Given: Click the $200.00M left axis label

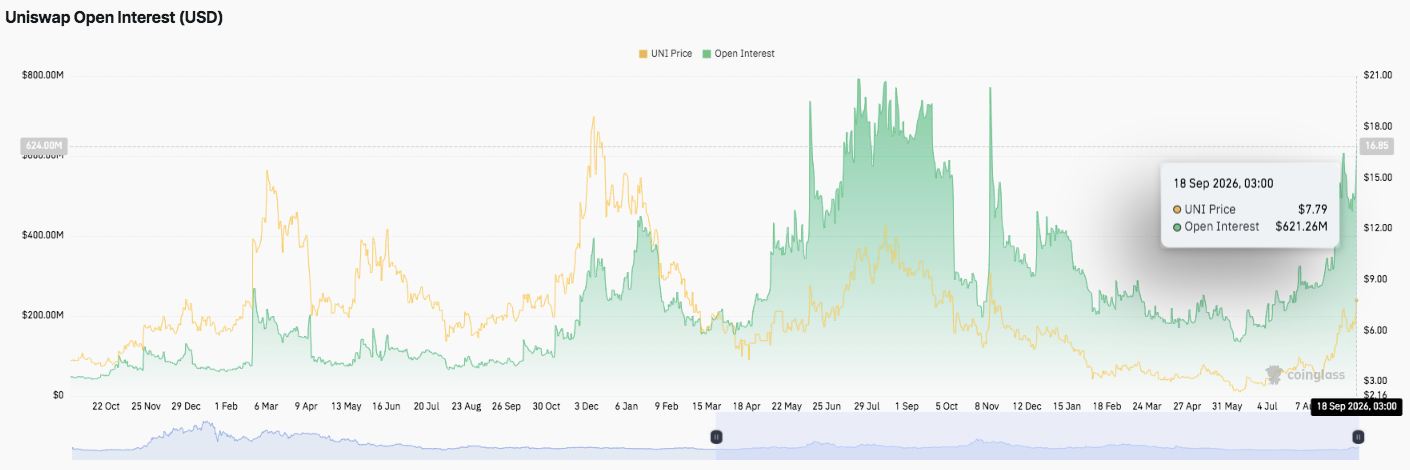Looking at the screenshot, I should coord(42,315).
